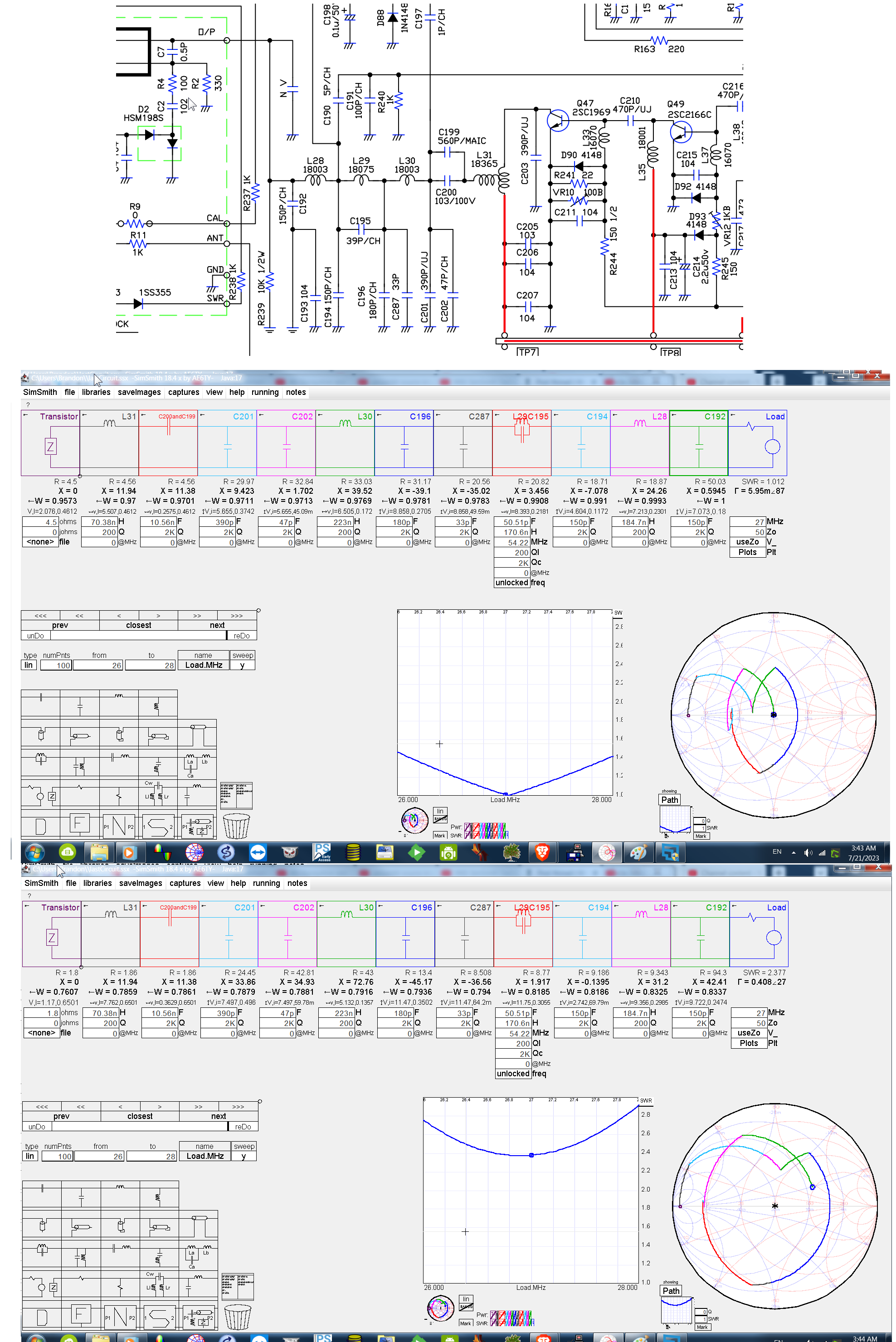This screenshot has height=1342, width=896.
Task: Toggle the sweep 'y' setting in upper window
Action: [x=242, y=666]
